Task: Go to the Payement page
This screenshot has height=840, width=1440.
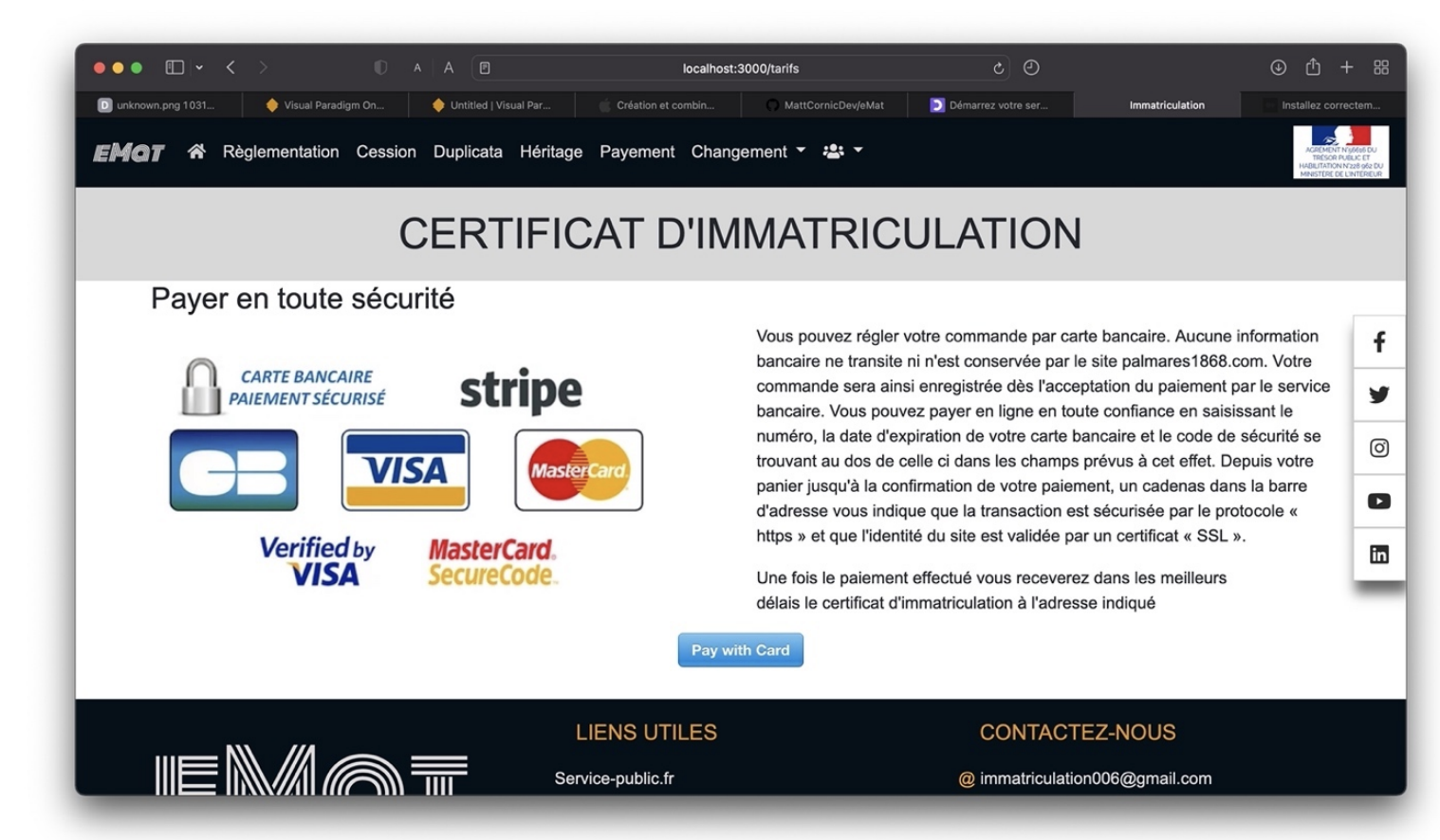Action: [x=637, y=152]
